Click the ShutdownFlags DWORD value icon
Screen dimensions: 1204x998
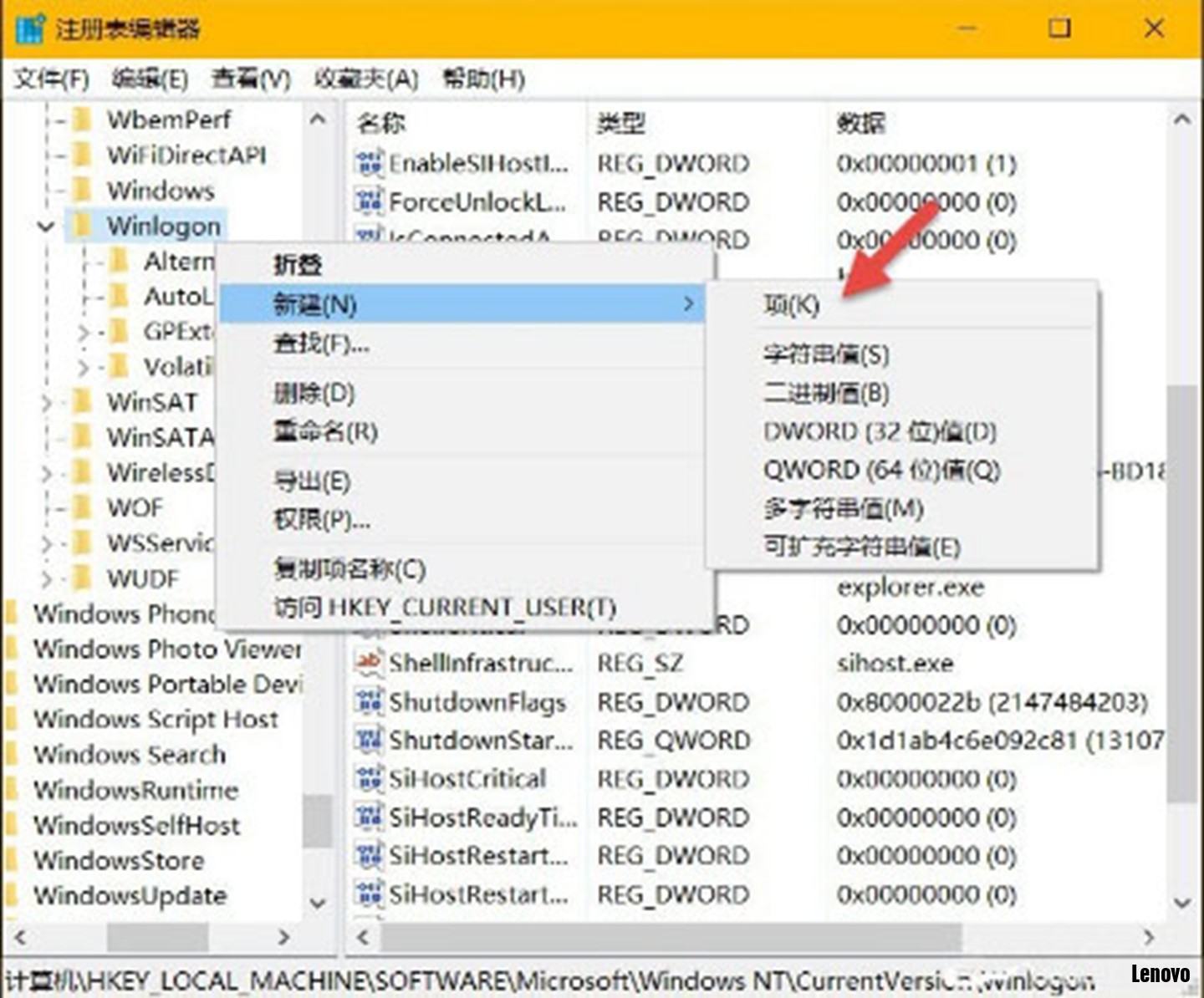tap(369, 702)
